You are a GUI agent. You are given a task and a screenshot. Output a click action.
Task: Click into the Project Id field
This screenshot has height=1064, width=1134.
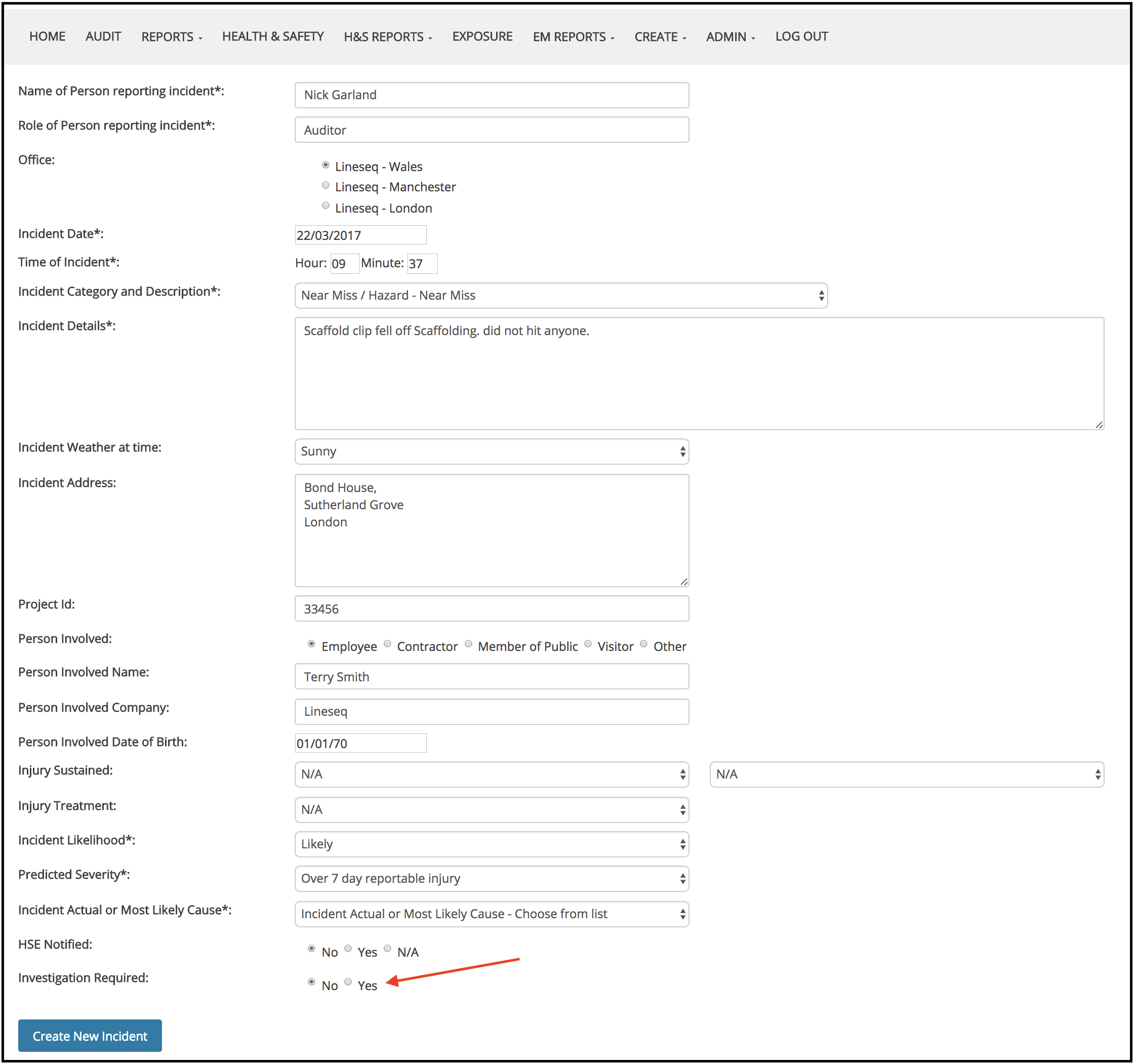pyautogui.click(x=491, y=609)
